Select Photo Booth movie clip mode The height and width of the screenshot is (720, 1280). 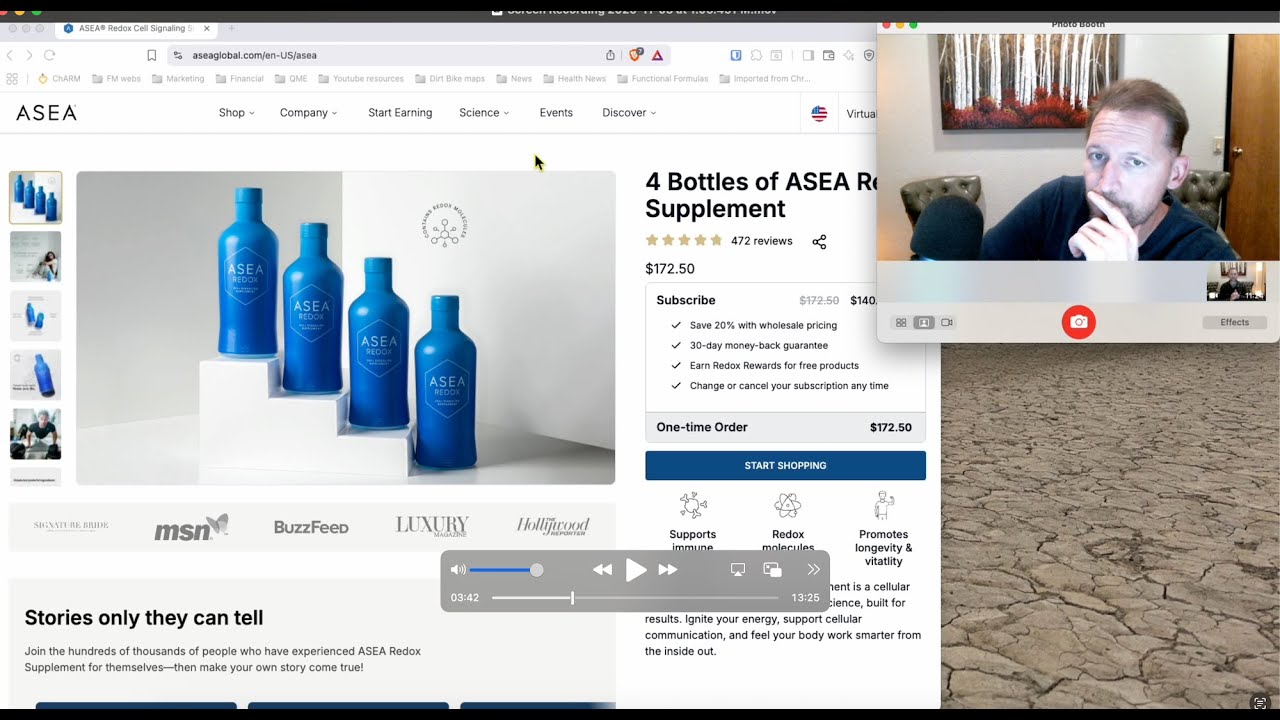tap(947, 322)
